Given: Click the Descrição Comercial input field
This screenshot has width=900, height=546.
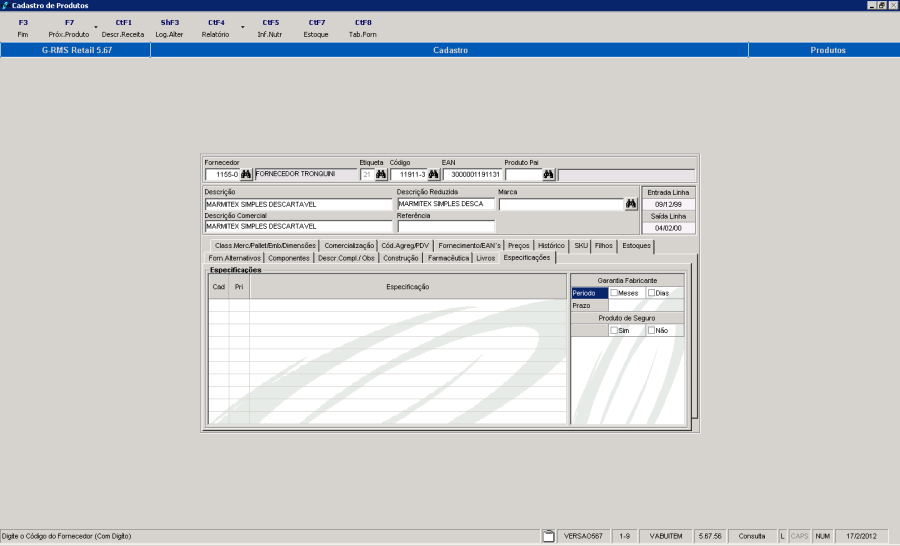Looking at the screenshot, I should tap(298, 226).
